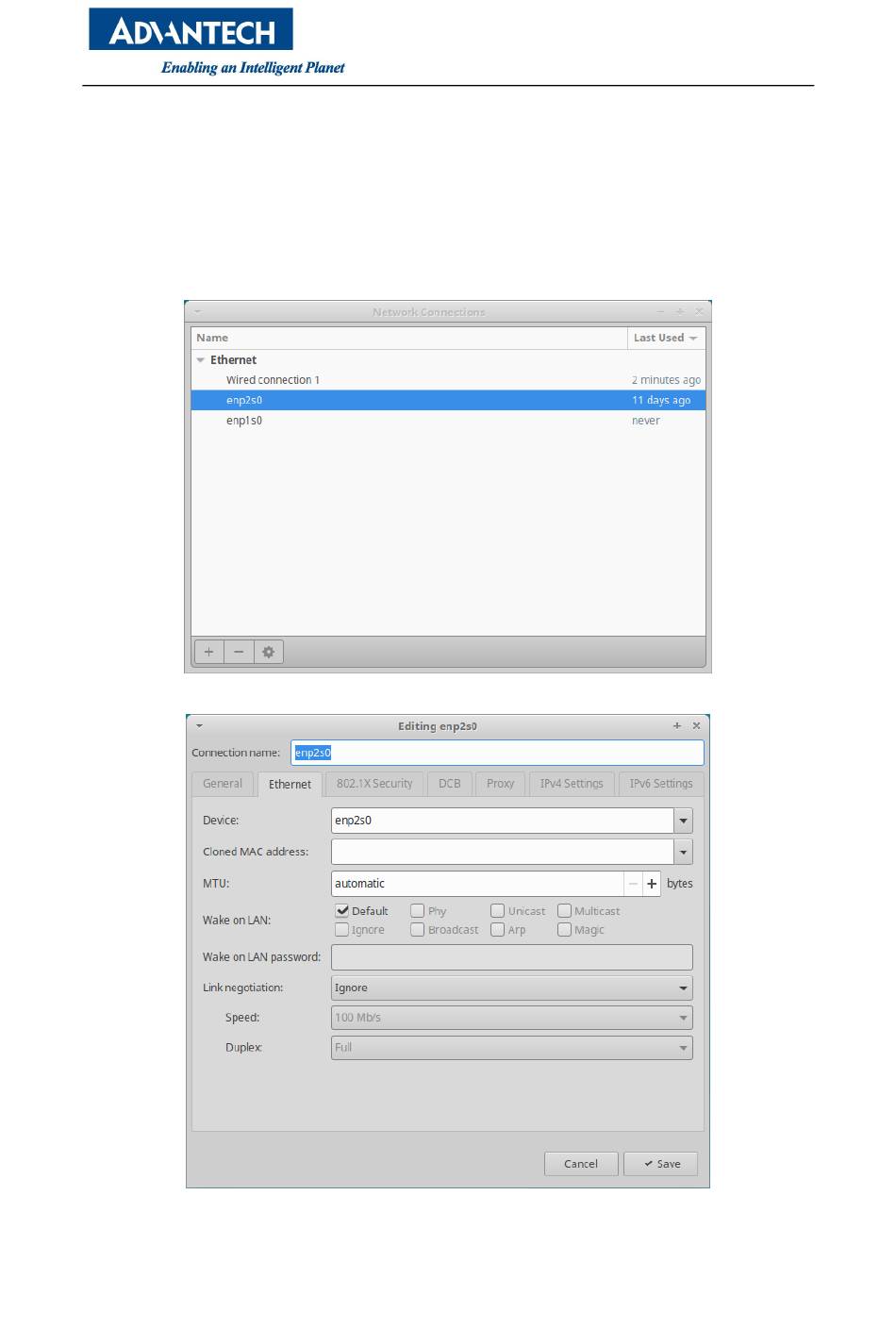The width and height of the screenshot is (896, 1328).
Task: Expand the Cloned MAC address dropdown
Action: point(684,852)
